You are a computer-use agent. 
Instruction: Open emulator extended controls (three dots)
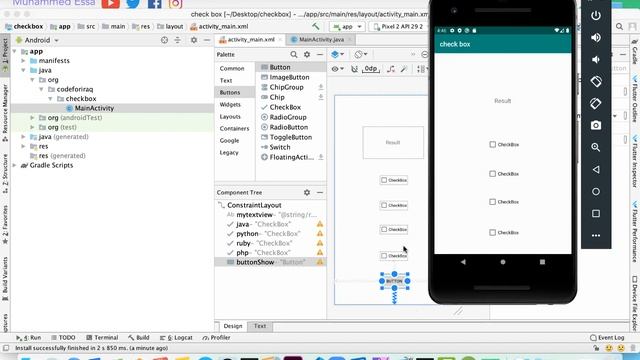coord(596,236)
